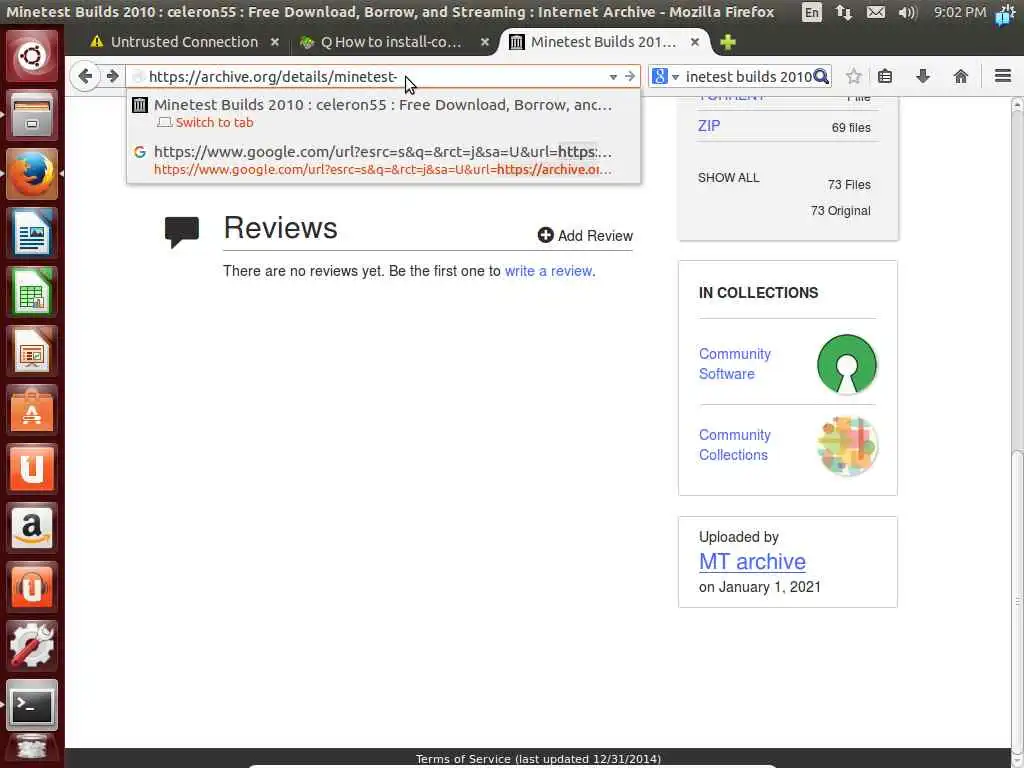Click SHOW ALL files link

(x=729, y=178)
